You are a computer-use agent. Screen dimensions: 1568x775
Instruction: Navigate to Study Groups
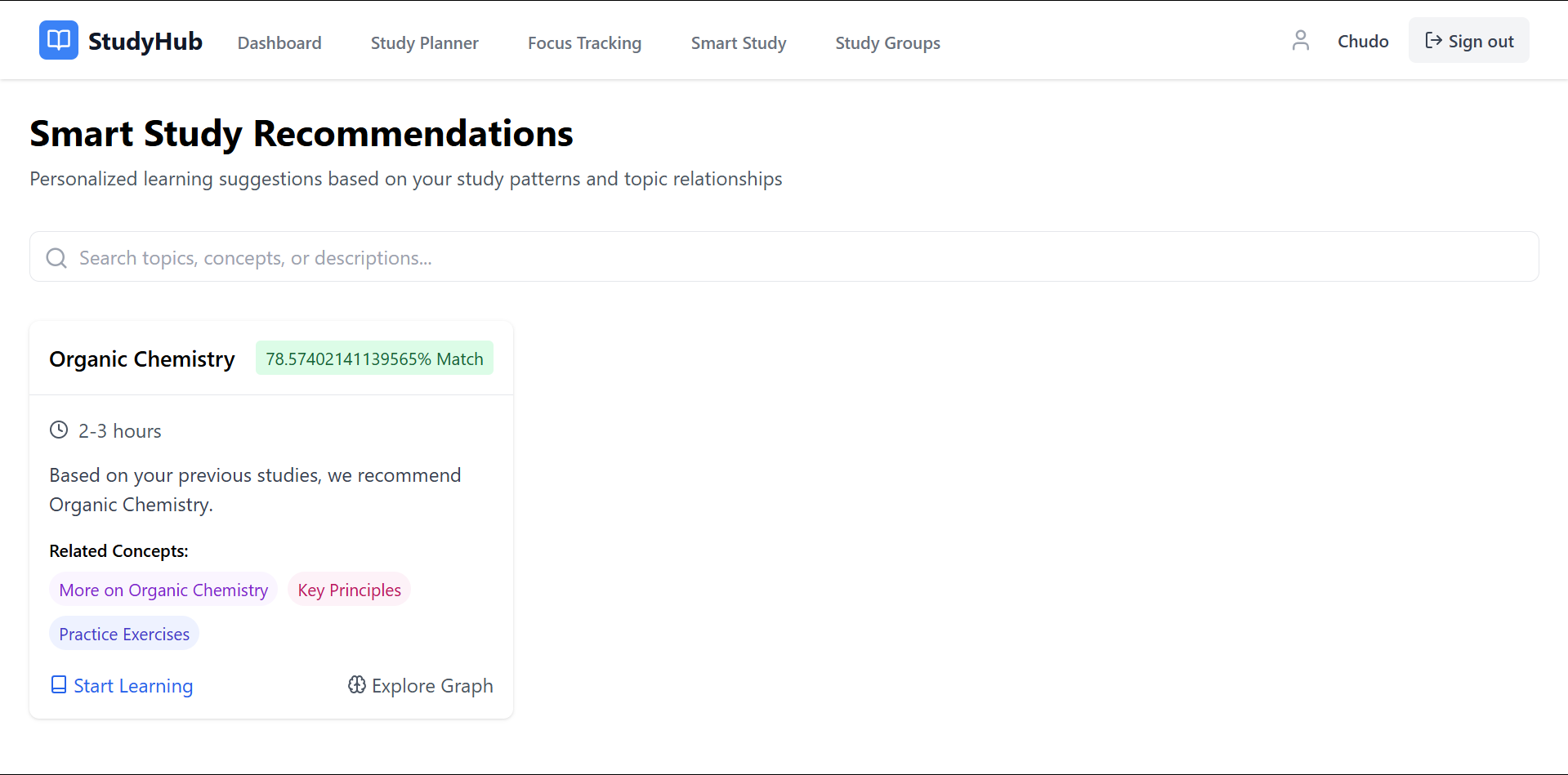tap(887, 42)
